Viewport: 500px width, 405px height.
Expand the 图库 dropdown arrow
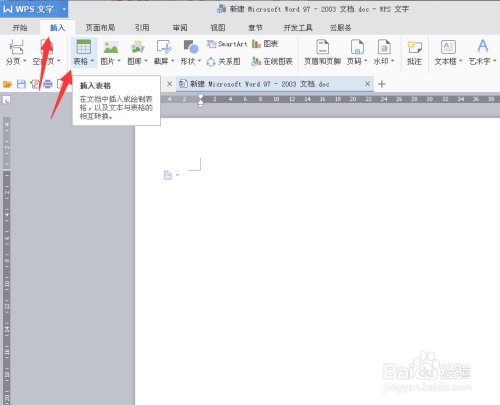146,61
